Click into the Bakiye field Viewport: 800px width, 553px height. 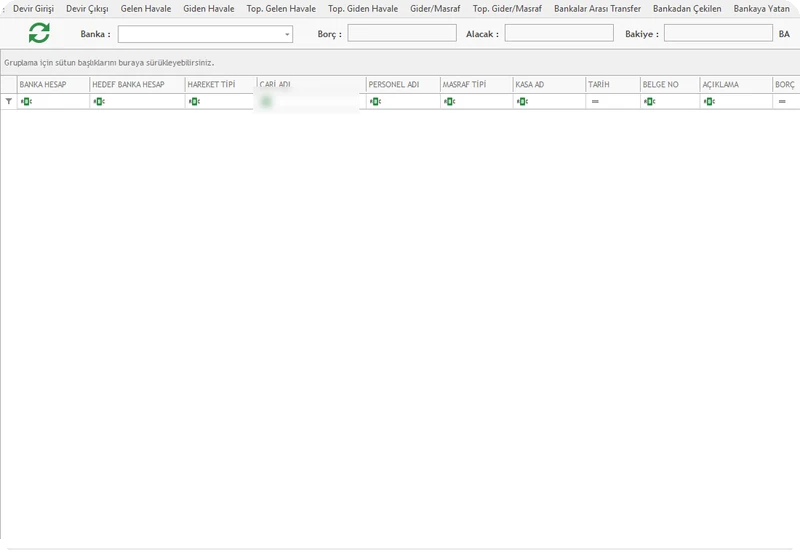coord(718,33)
